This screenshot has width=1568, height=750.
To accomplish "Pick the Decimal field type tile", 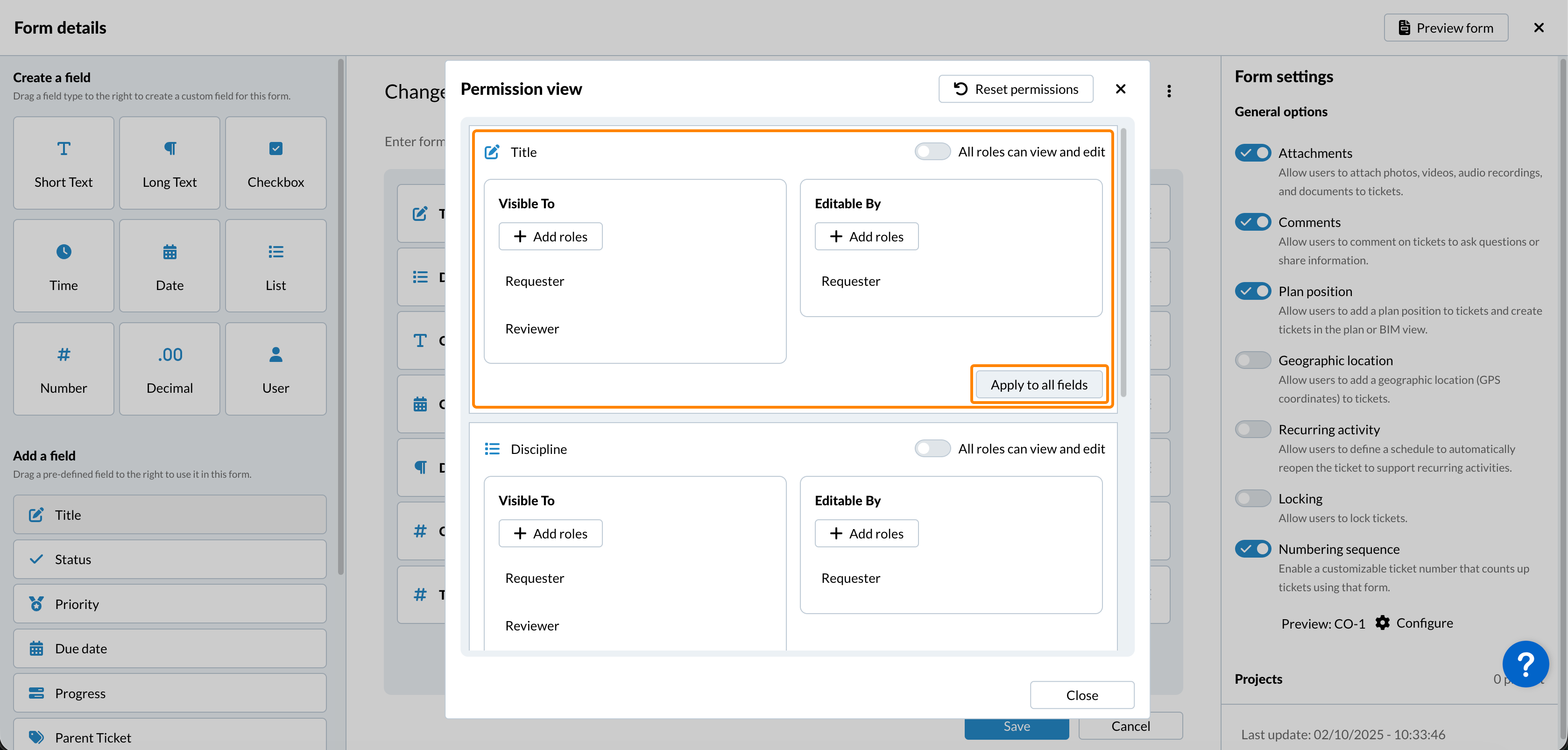I will pos(169,369).
